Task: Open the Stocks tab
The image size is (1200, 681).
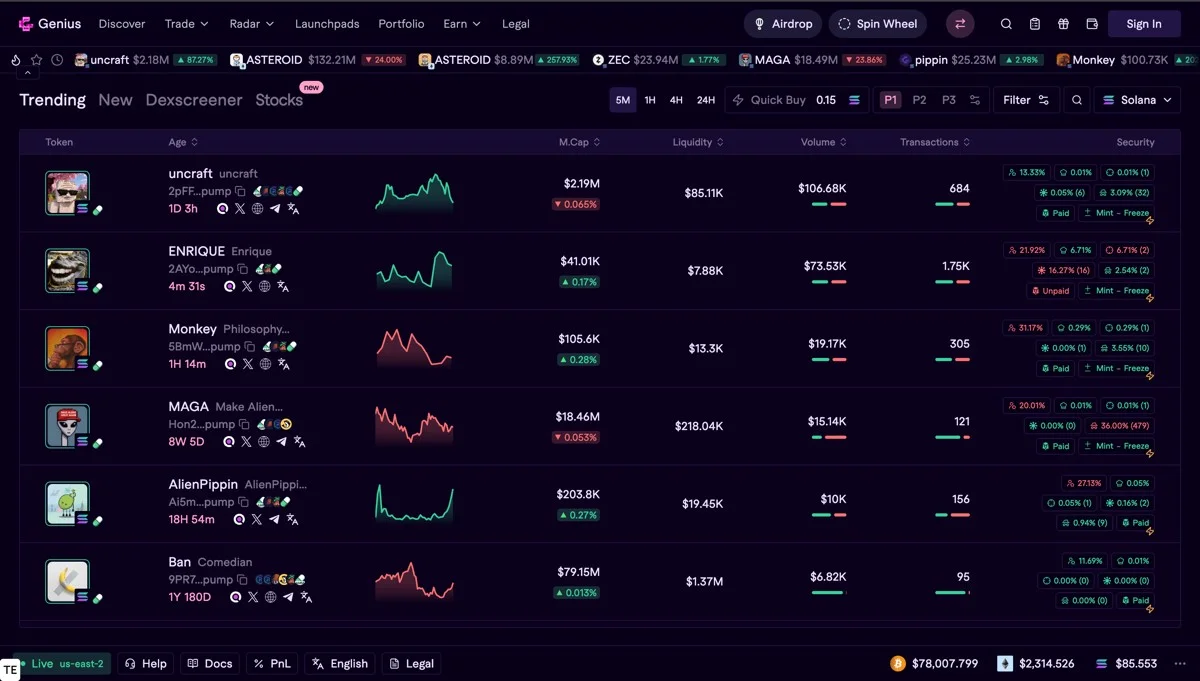Action: click(279, 100)
